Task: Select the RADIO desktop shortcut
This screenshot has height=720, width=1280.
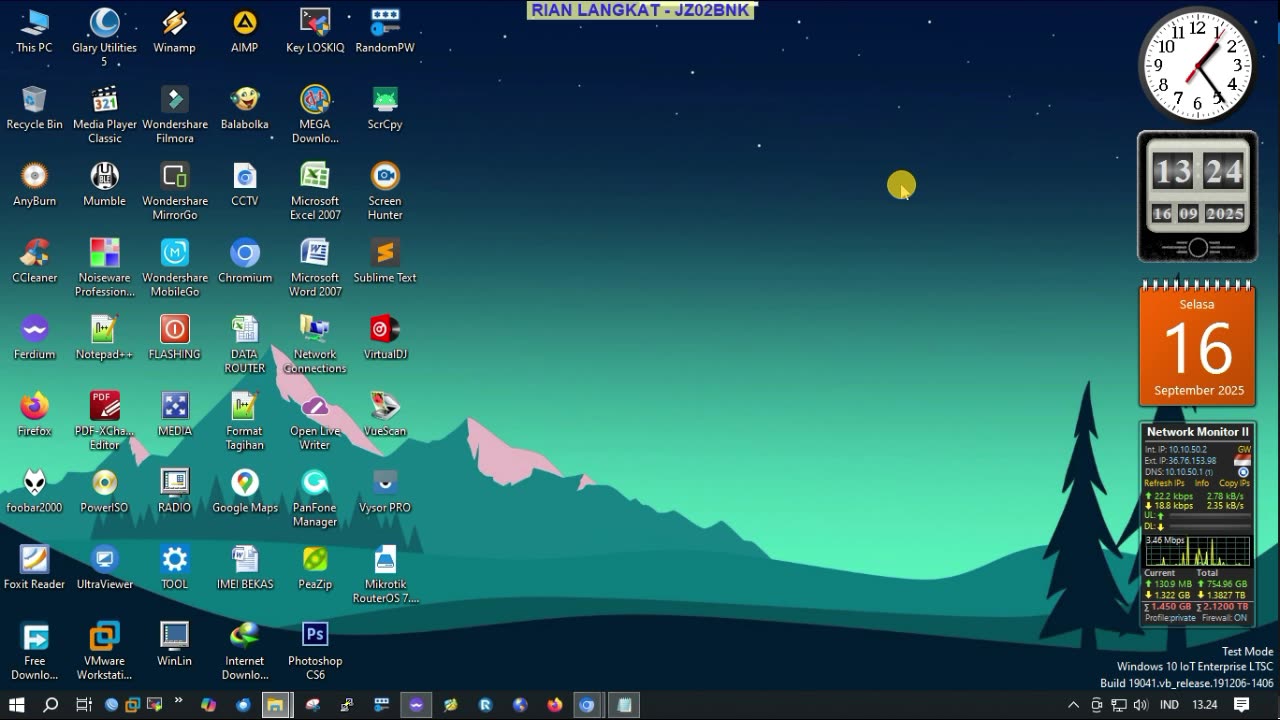Action: tap(174, 492)
